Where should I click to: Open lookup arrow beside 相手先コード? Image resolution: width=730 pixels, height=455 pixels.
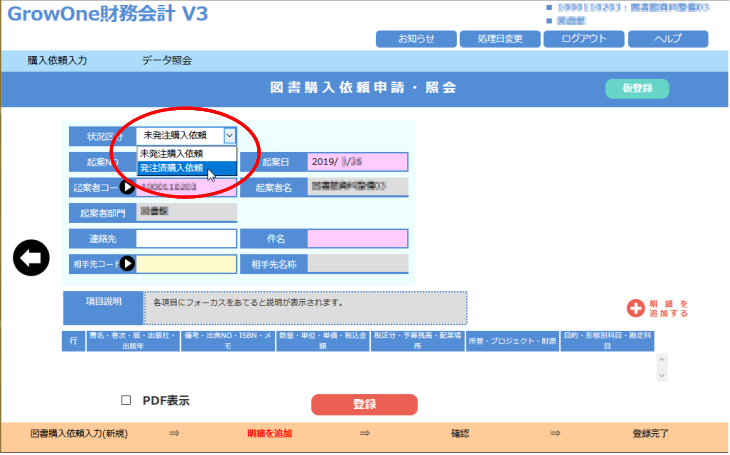[127, 264]
